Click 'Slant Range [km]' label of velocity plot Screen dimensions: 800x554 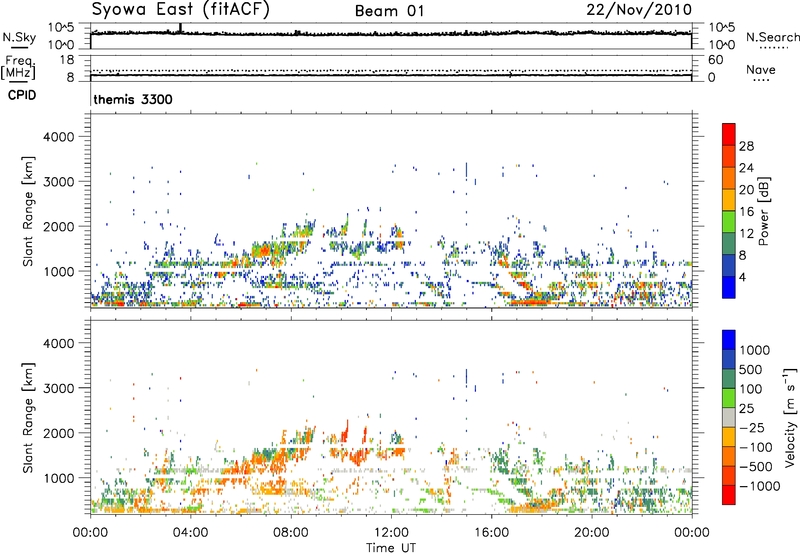pyautogui.click(x=28, y=417)
